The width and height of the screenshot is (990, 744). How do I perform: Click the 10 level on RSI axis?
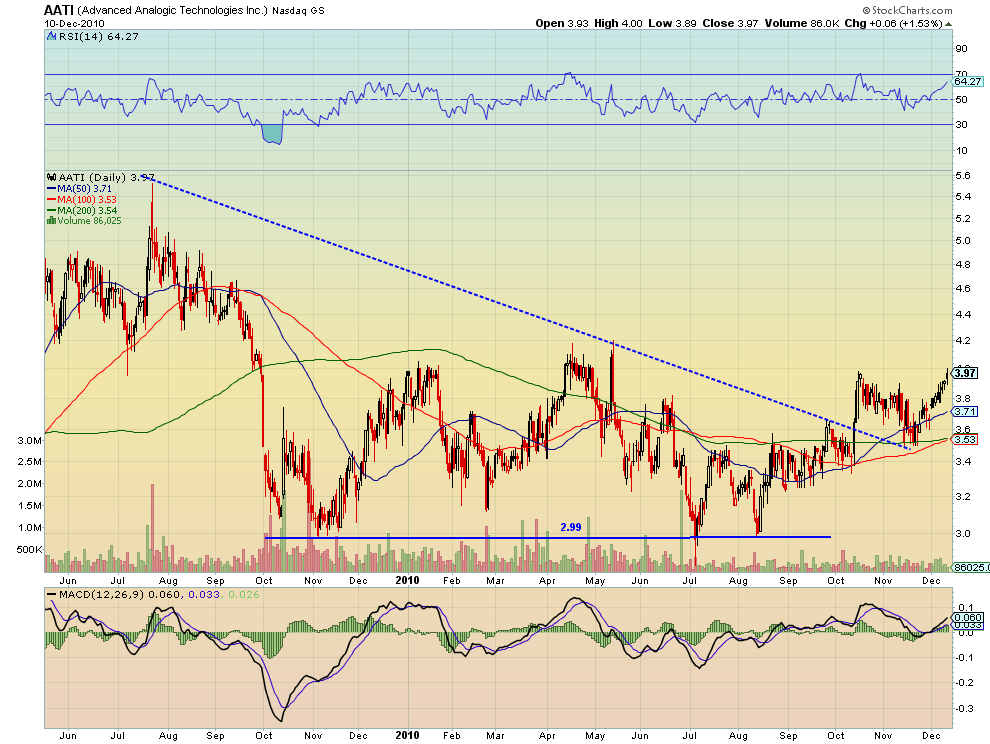tap(962, 150)
